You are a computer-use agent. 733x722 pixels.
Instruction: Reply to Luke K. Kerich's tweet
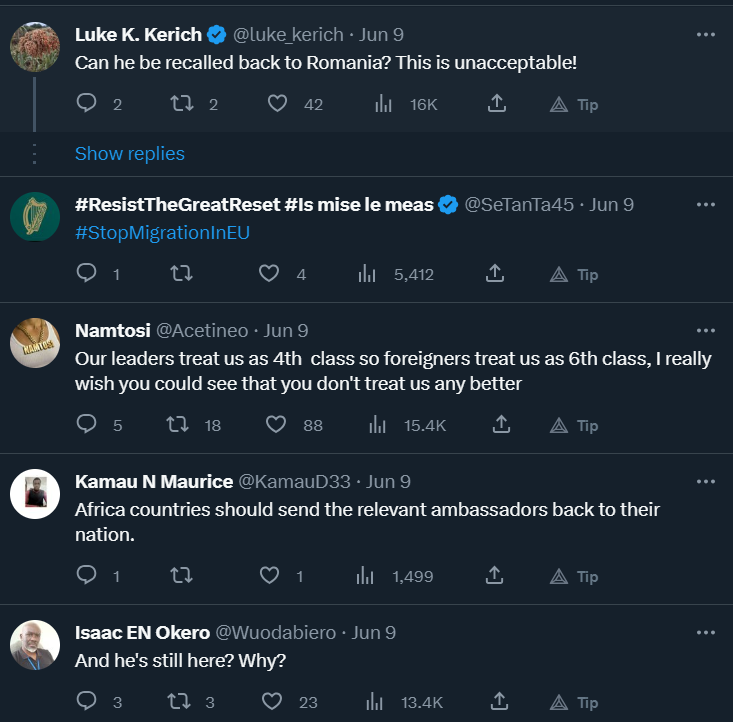[87, 103]
